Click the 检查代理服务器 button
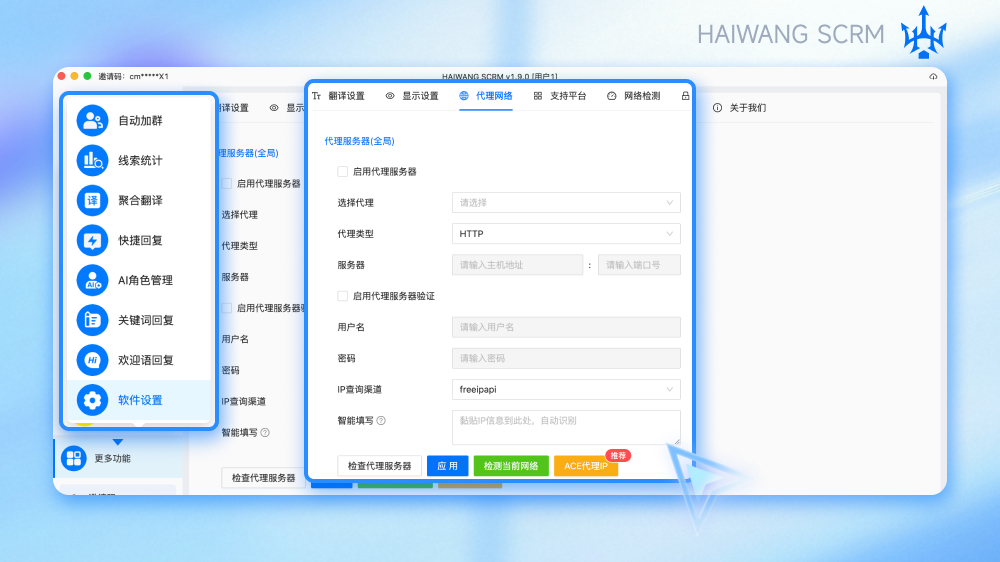This screenshot has width=1000, height=562. 379,466
